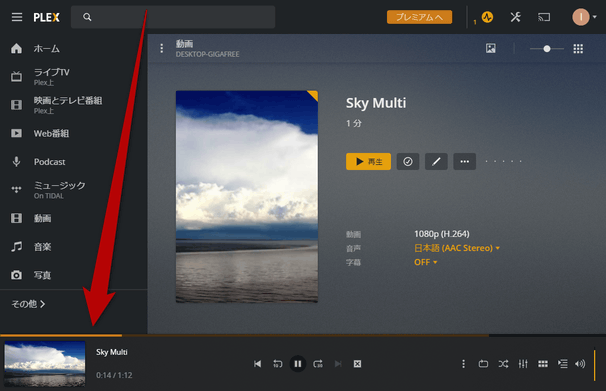Open the play queue list icon
This screenshot has height=391, width=606.
click(x=562, y=364)
